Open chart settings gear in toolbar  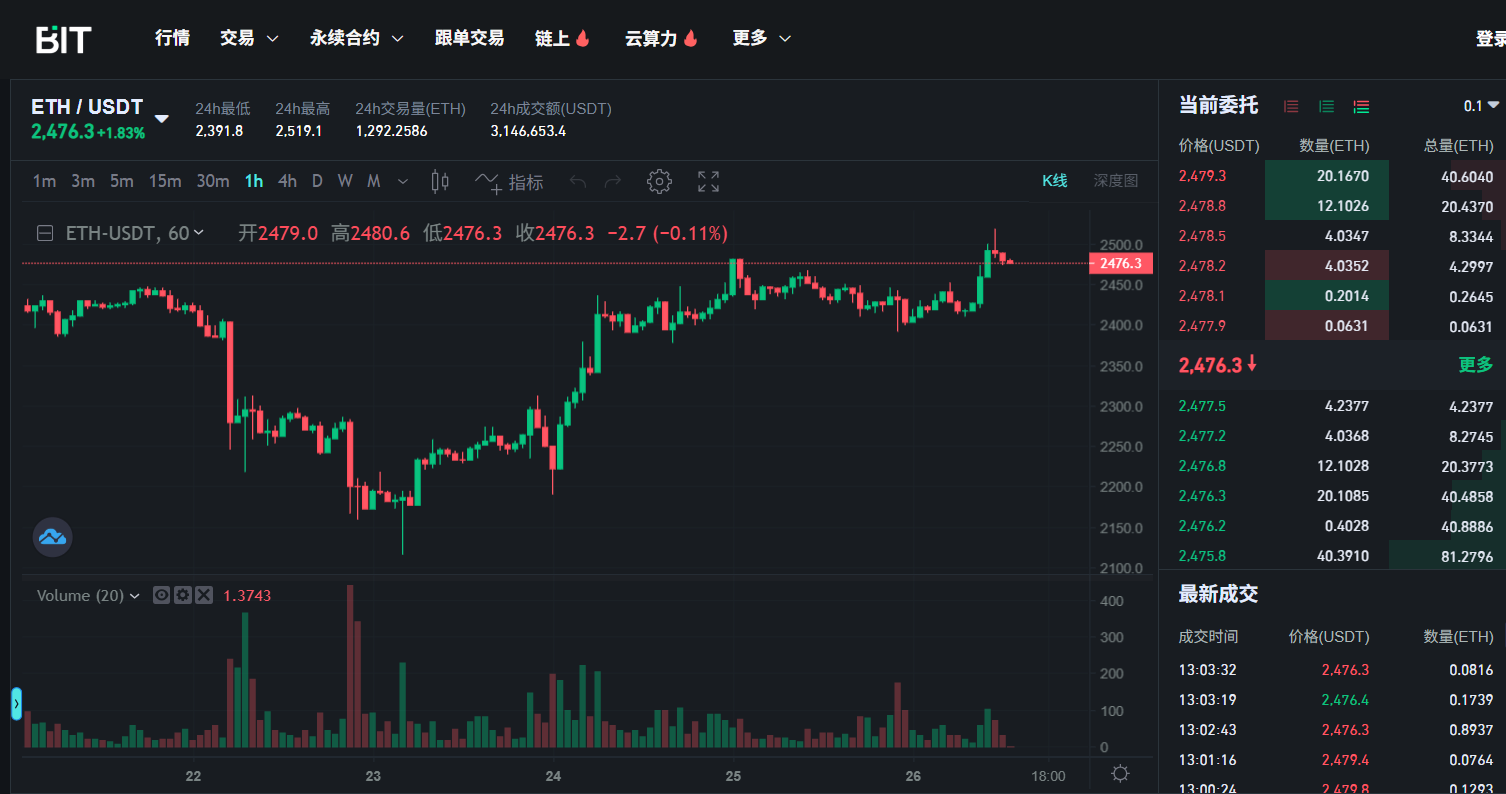[x=659, y=181]
